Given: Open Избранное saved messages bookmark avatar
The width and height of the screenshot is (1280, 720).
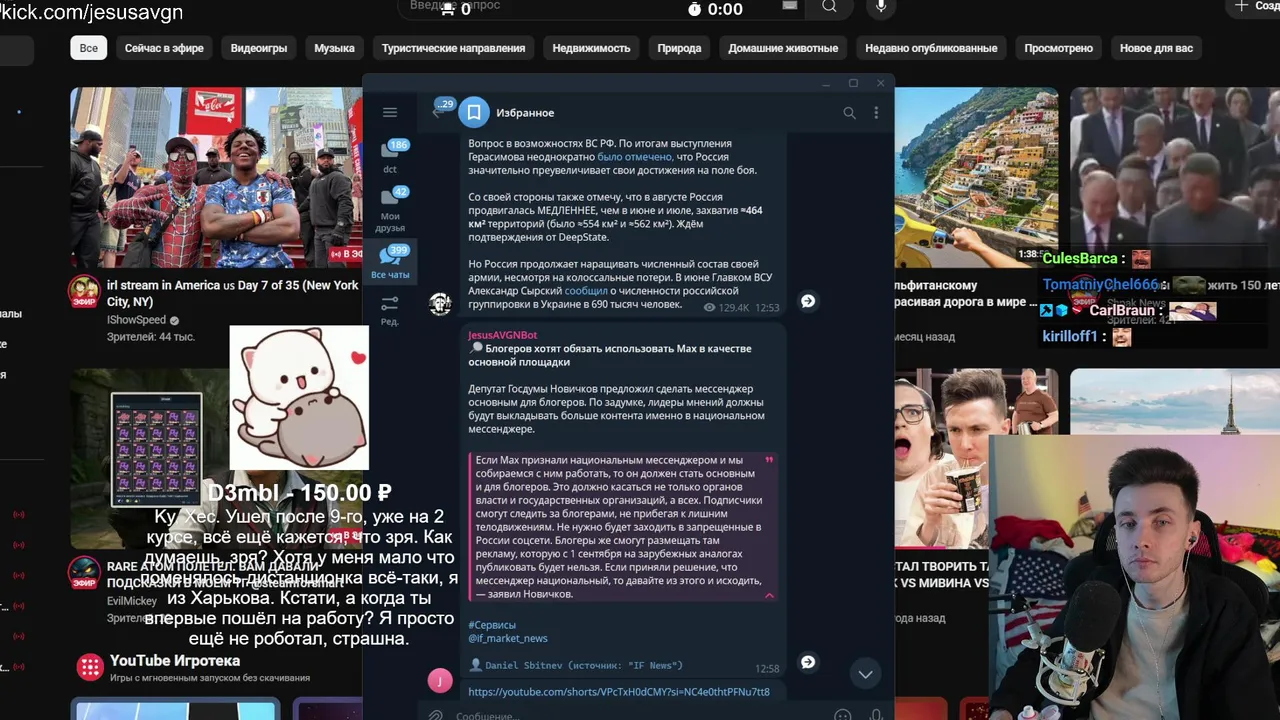Looking at the screenshot, I should pyautogui.click(x=474, y=113).
